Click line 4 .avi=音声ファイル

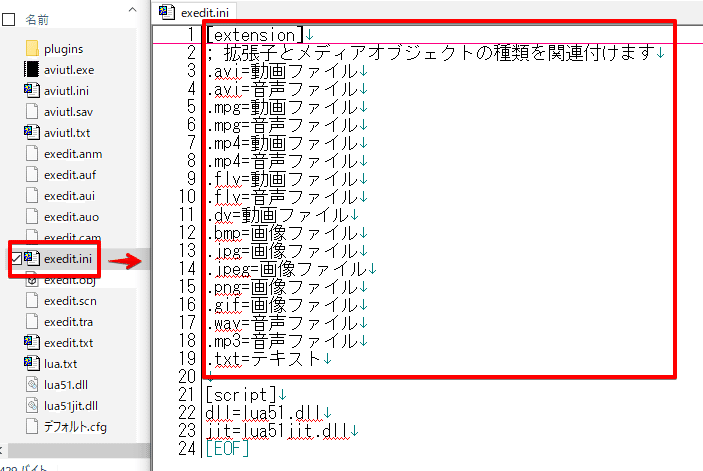tap(282, 89)
